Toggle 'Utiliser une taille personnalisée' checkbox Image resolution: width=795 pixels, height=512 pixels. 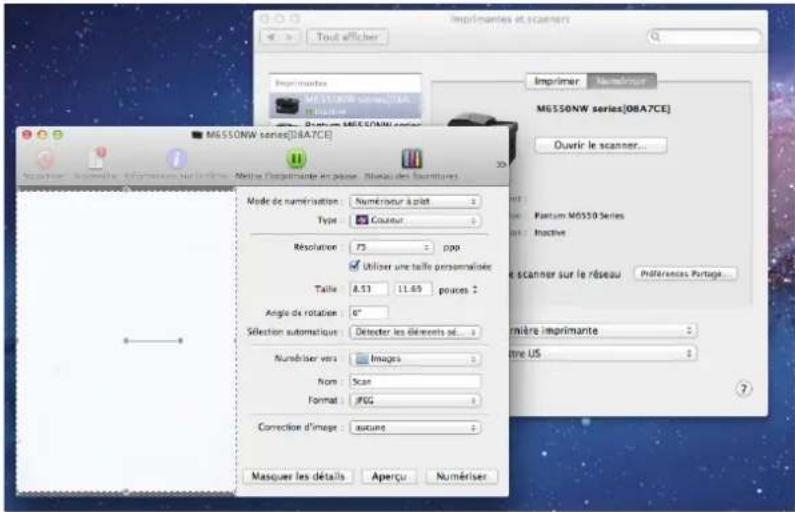[354, 266]
